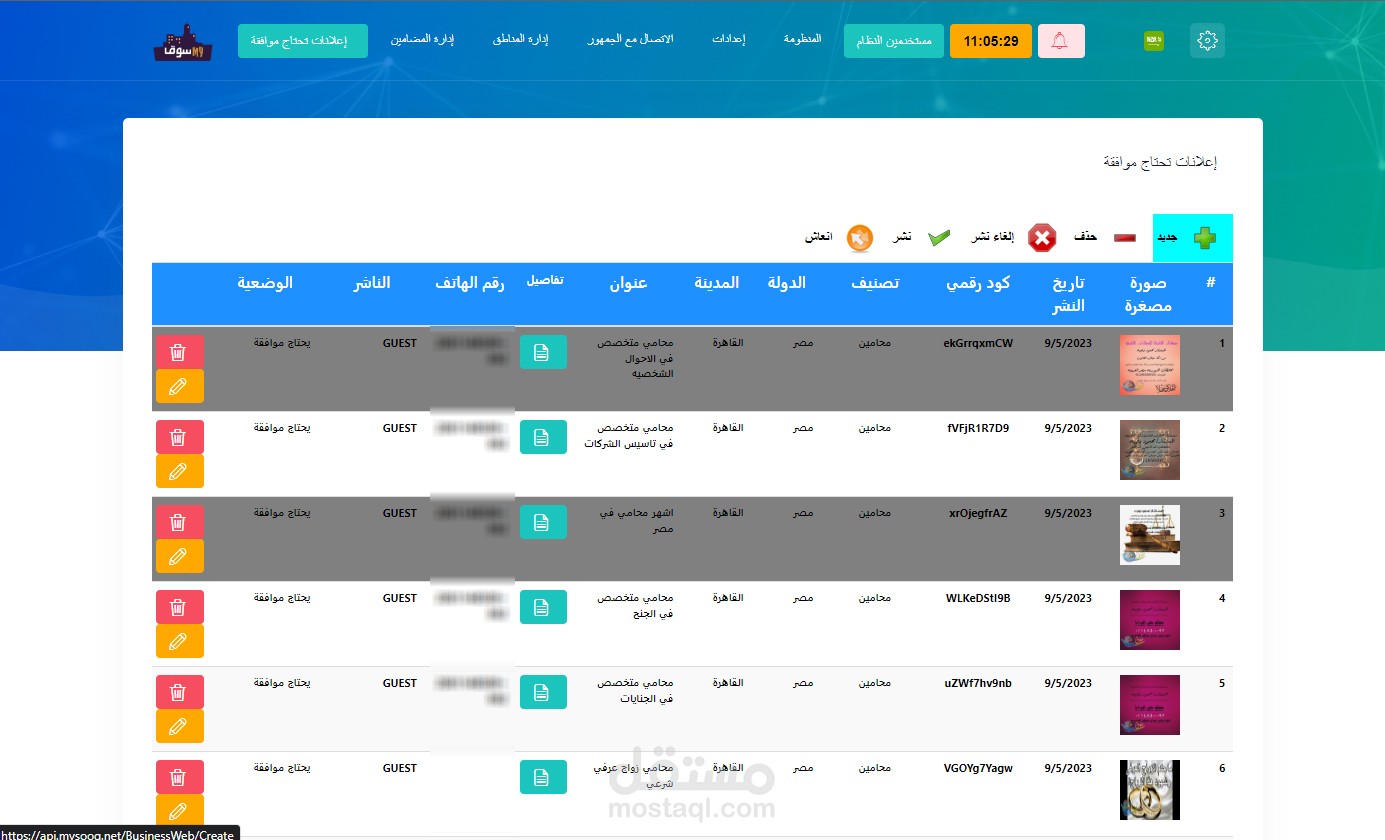Click the green plus جديد (new) toolbar button
The image size is (1385, 840).
click(x=1193, y=238)
